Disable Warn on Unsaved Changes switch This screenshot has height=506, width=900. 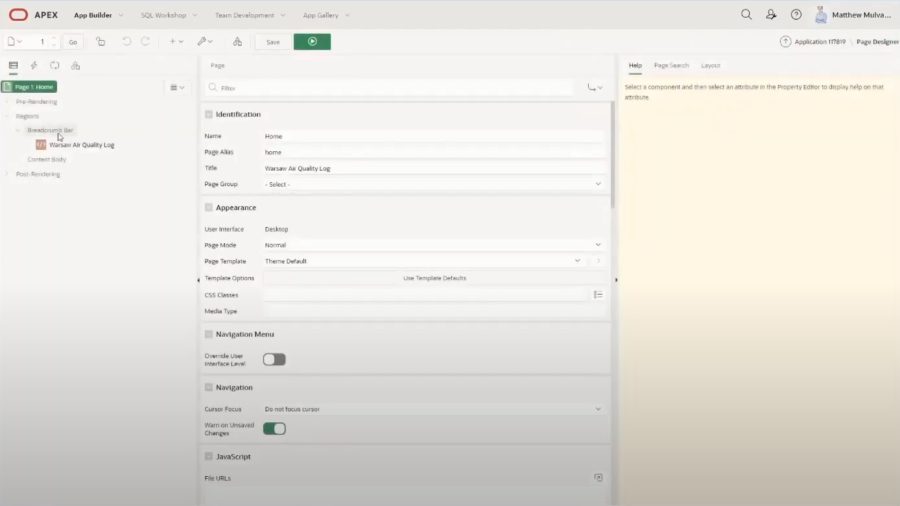[x=274, y=429]
